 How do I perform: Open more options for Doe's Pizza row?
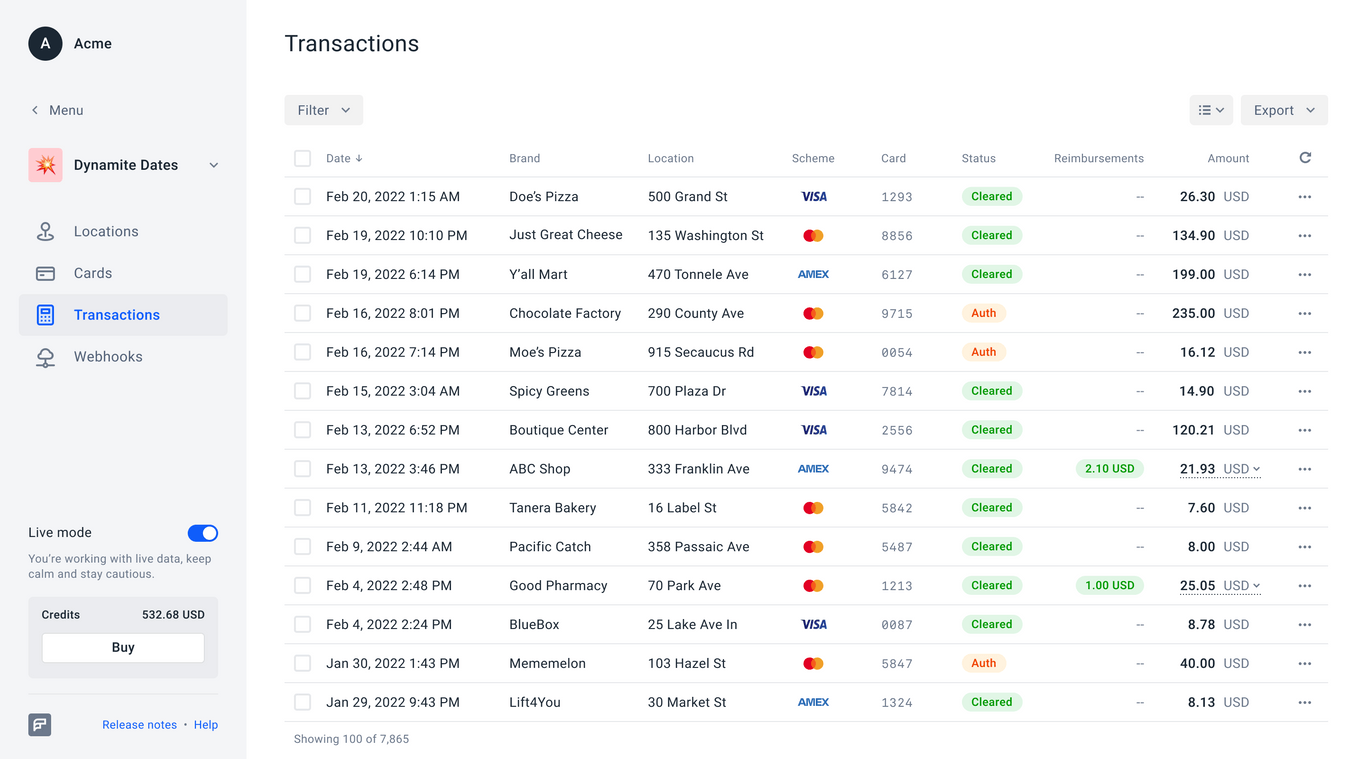pyautogui.click(x=1304, y=197)
